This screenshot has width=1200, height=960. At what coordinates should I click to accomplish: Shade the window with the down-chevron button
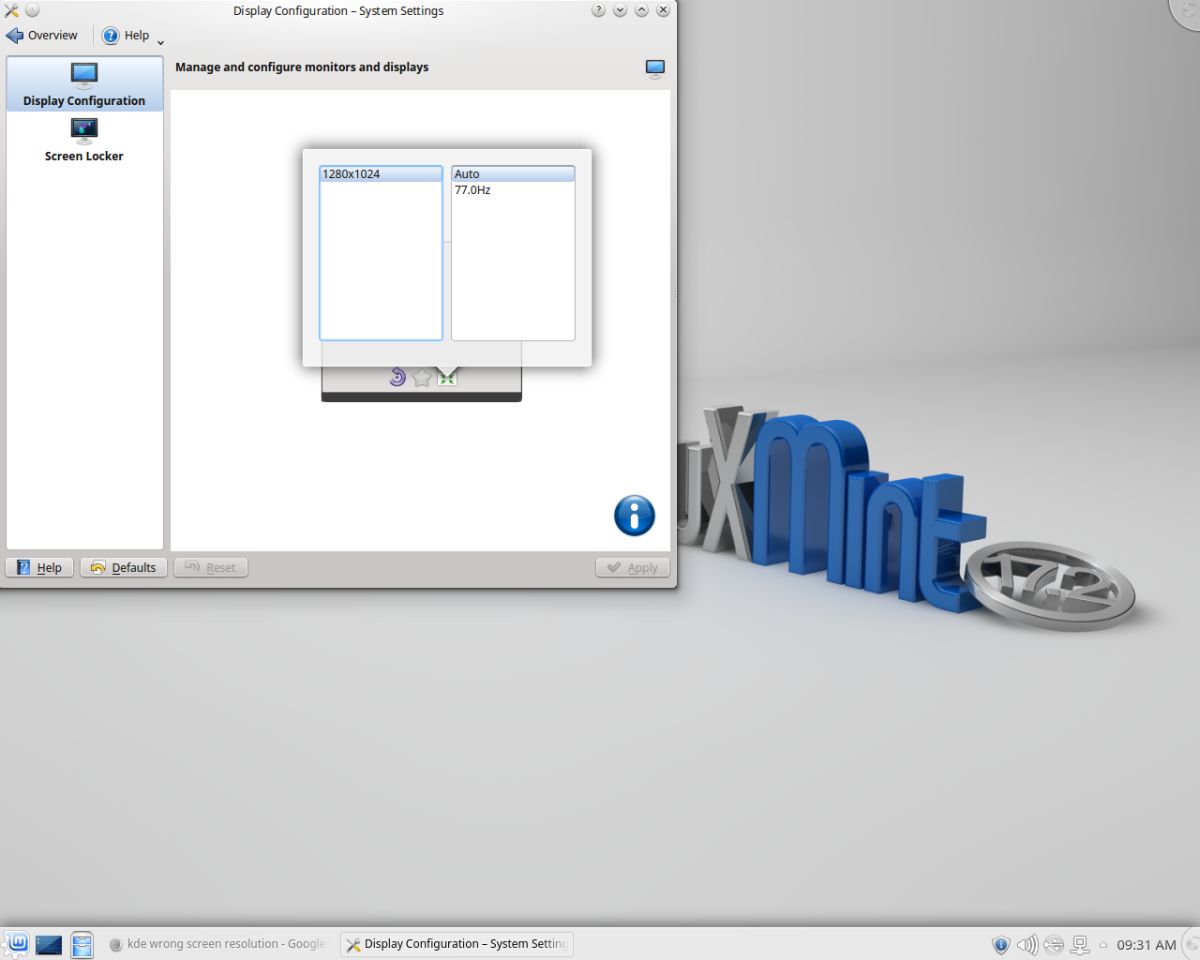620,11
